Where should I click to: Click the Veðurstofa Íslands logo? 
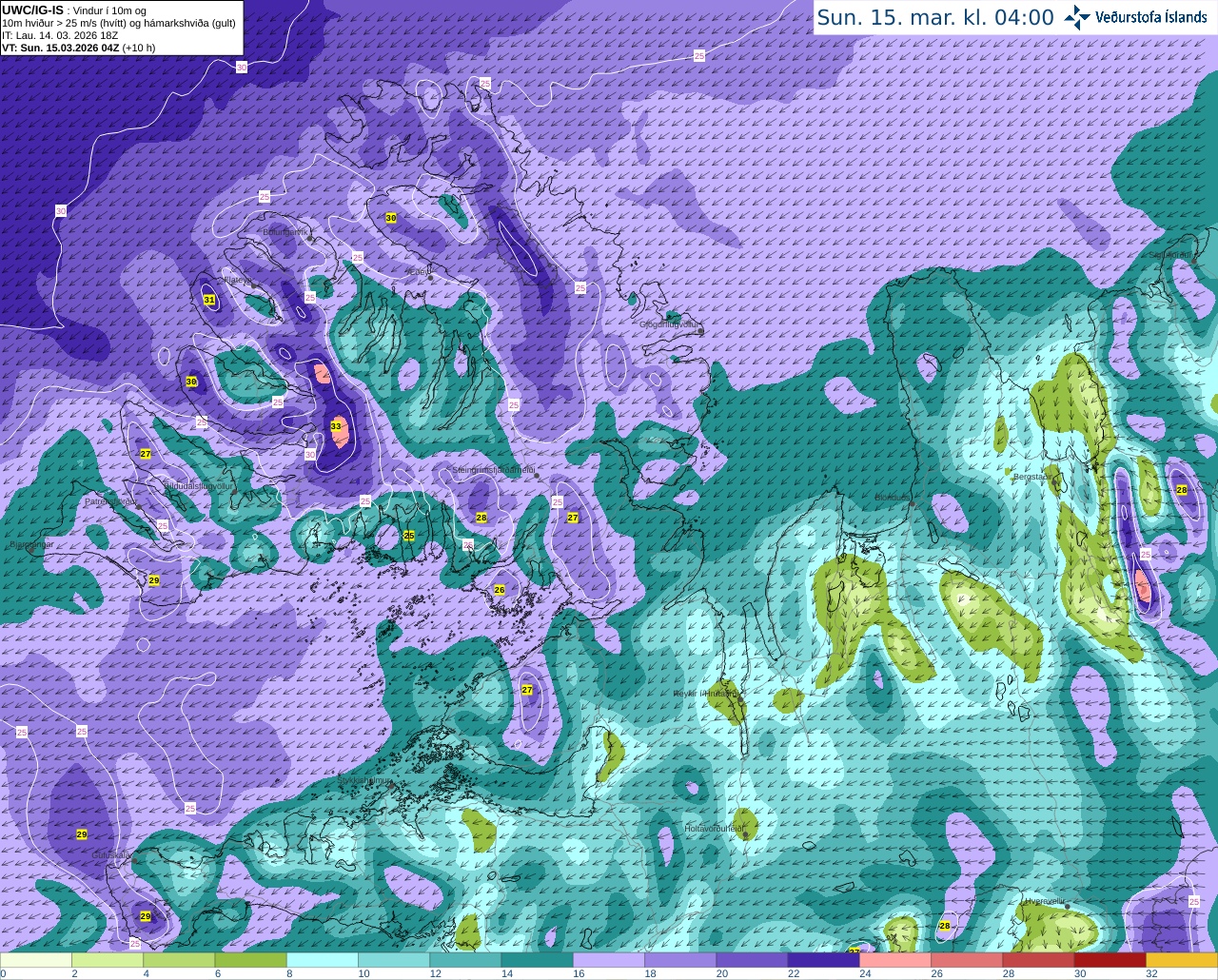point(1135,17)
